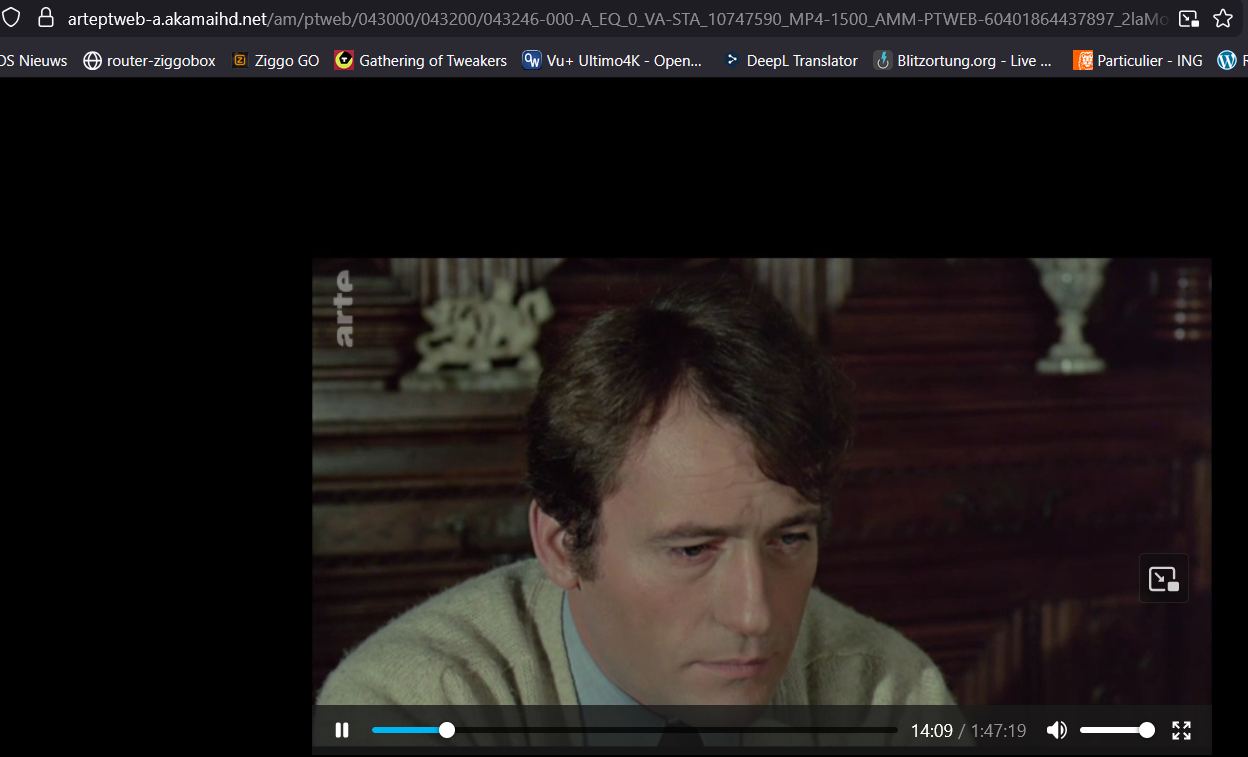The width and height of the screenshot is (1248, 757).
Task: Open the video in fullscreen mode
Action: (1181, 731)
